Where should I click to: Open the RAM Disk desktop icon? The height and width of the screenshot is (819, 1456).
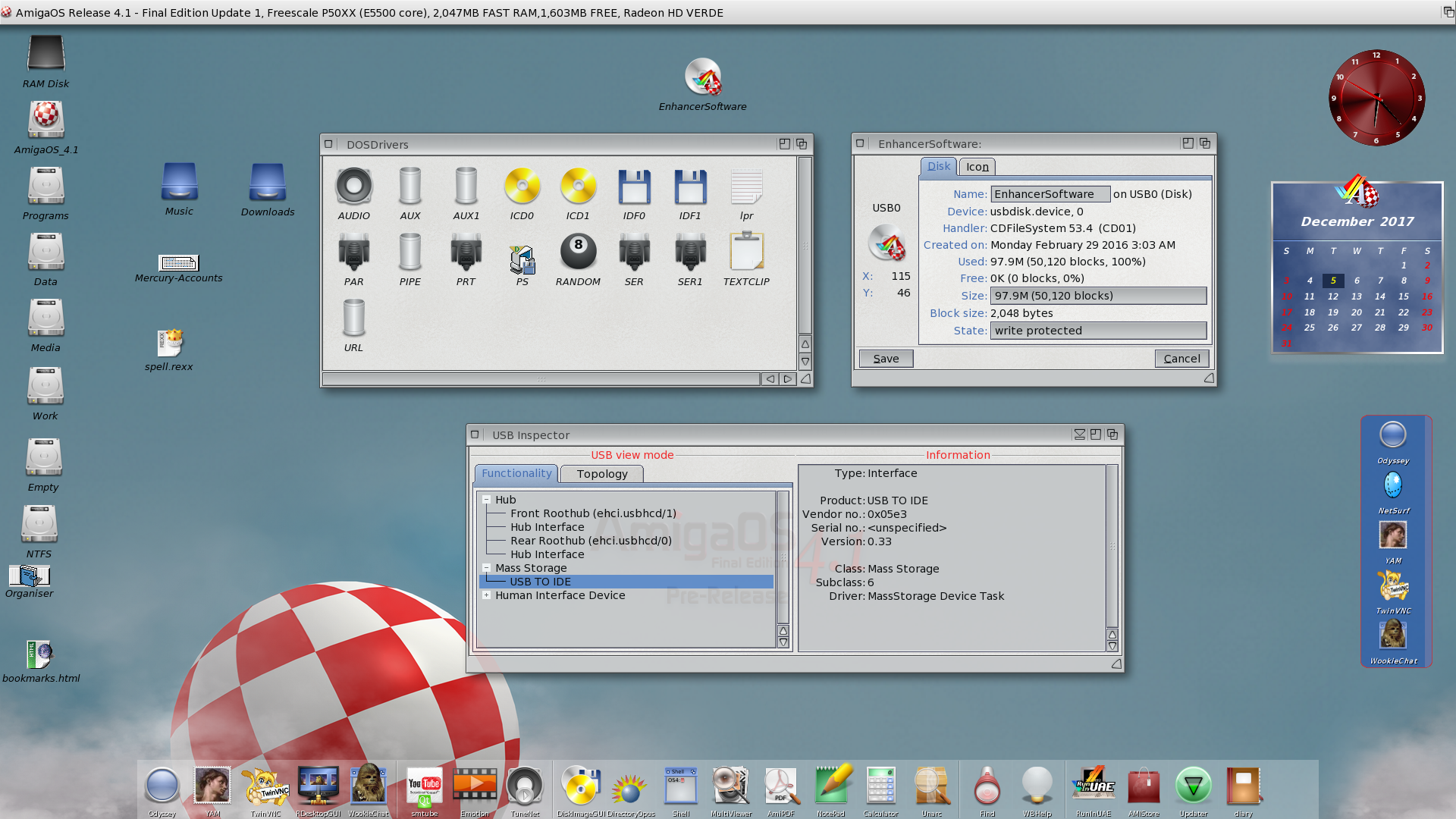(45, 55)
